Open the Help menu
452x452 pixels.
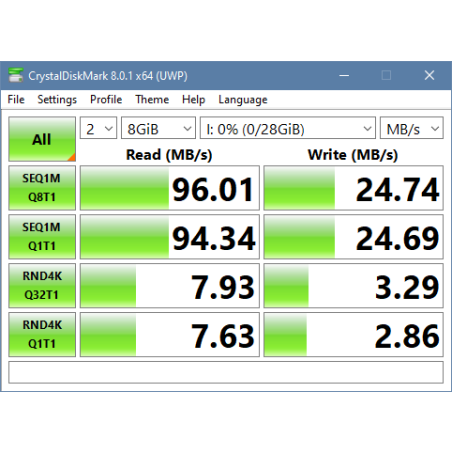tap(193, 99)
